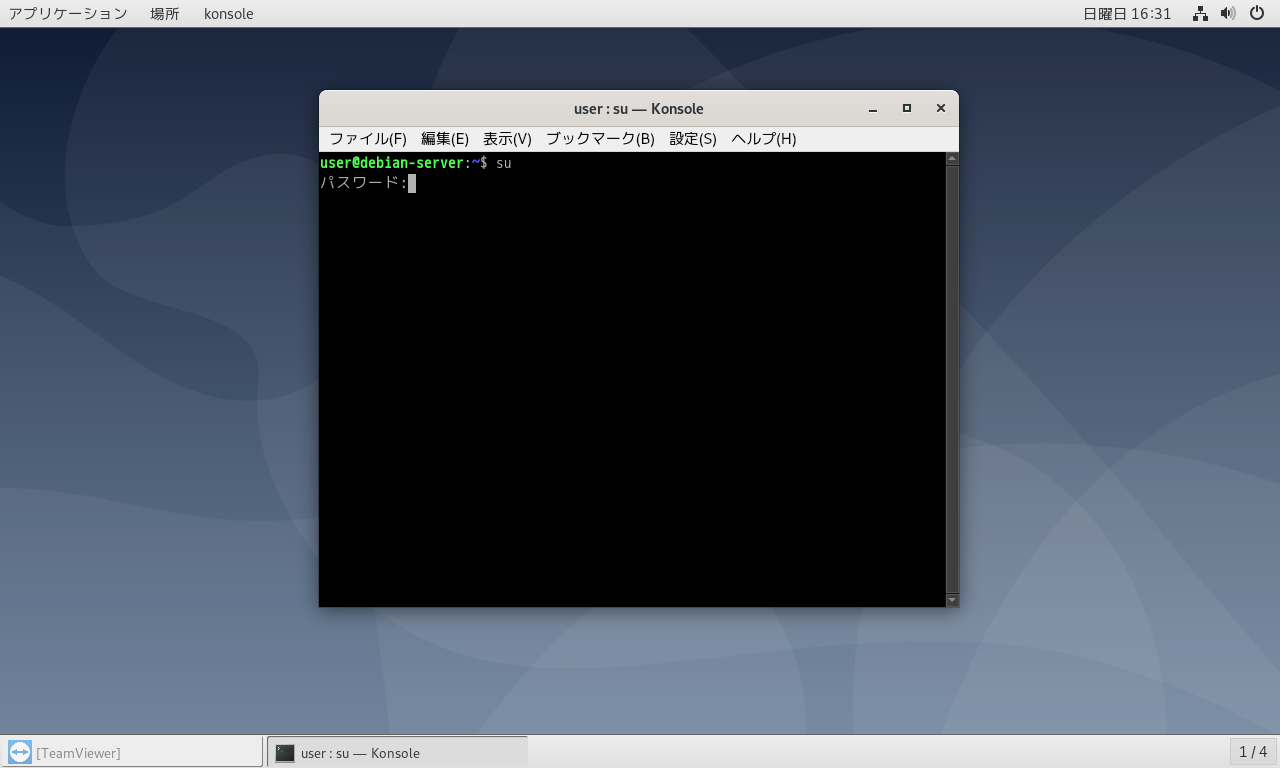Open the konsole app menu in top panel

point(228,14)
